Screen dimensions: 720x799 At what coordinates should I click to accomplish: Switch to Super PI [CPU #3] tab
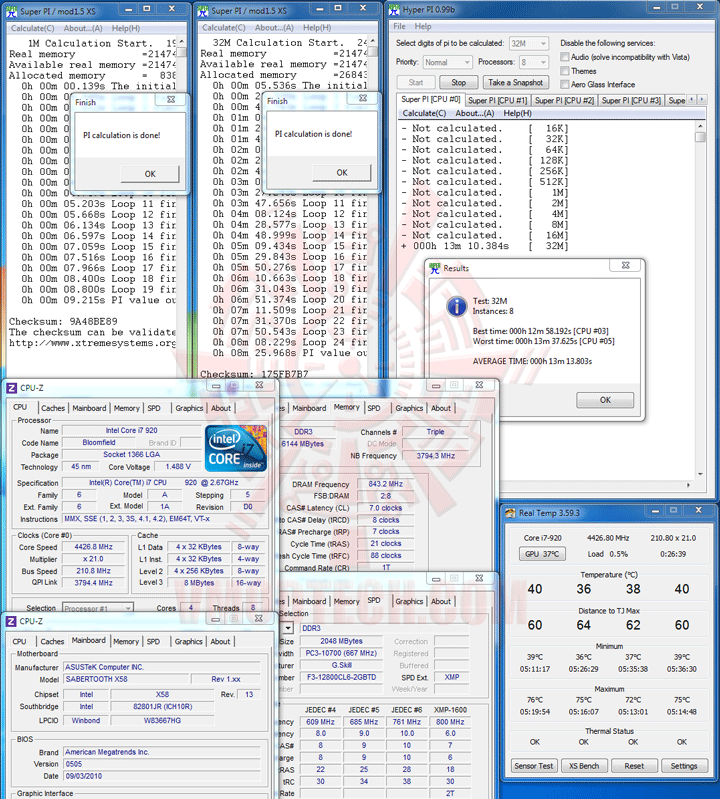(631, 100)
